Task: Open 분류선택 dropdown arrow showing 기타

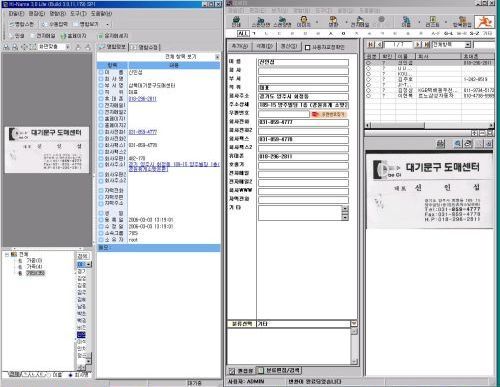Action: point(354,324)
